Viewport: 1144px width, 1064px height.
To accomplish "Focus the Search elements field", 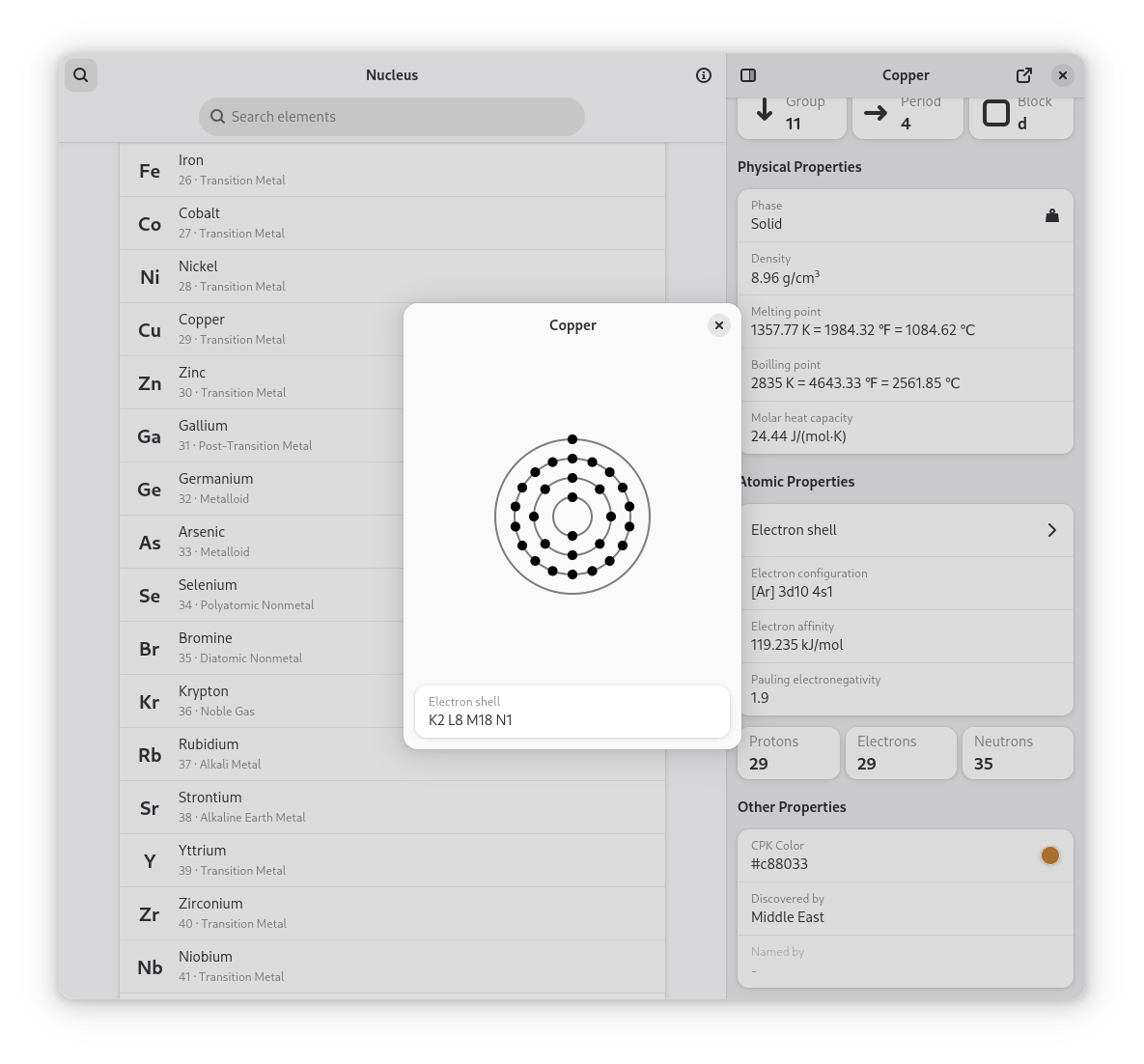I will 392,117.
